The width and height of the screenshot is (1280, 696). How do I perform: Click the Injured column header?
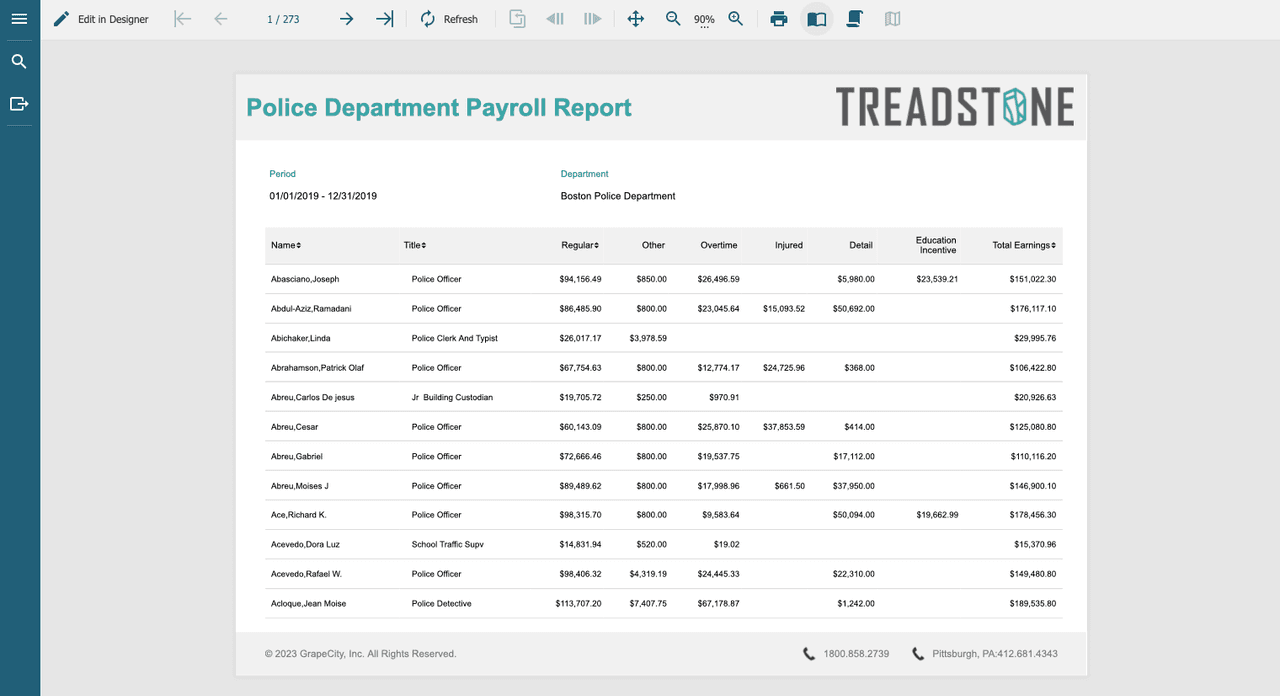789,245
